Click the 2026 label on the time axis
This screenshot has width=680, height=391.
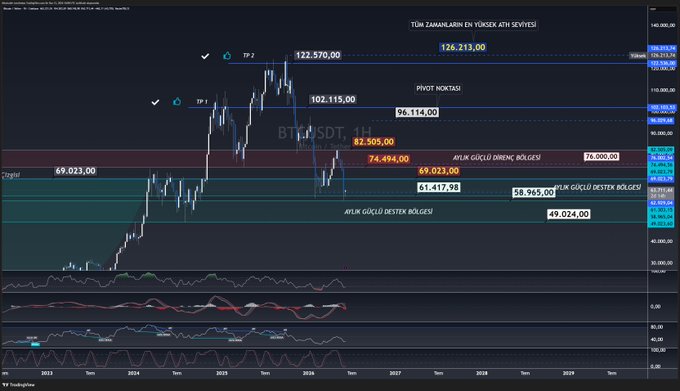coord(308,373)
